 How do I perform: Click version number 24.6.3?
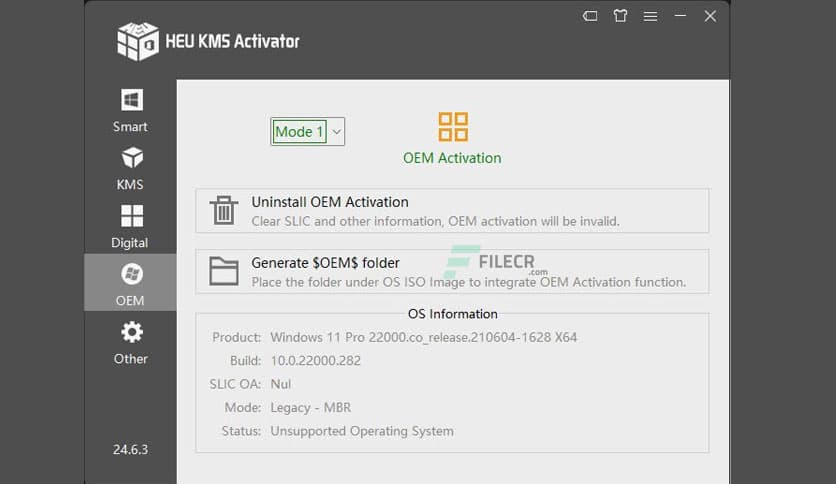pyautogui.click(x=131, y=449)
